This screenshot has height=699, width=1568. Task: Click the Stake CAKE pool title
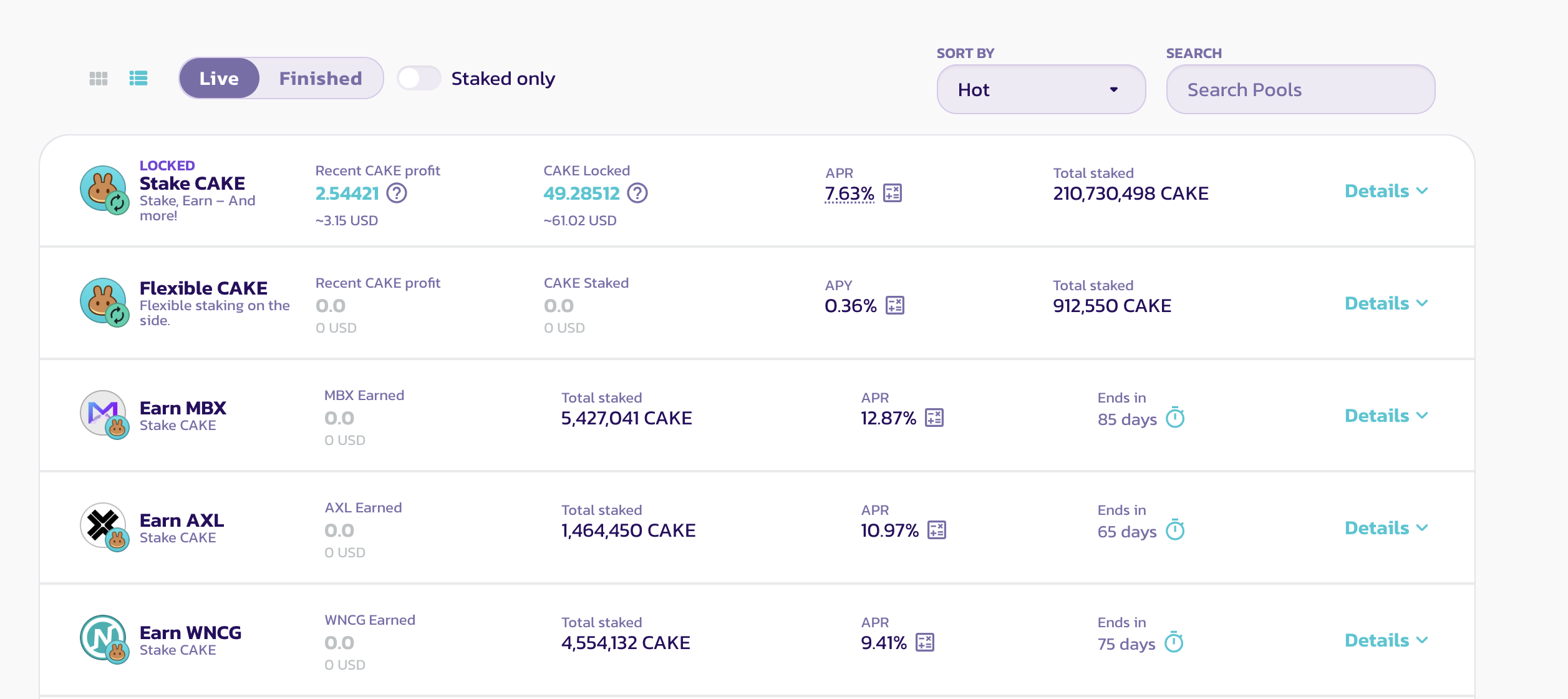point(192,183)
